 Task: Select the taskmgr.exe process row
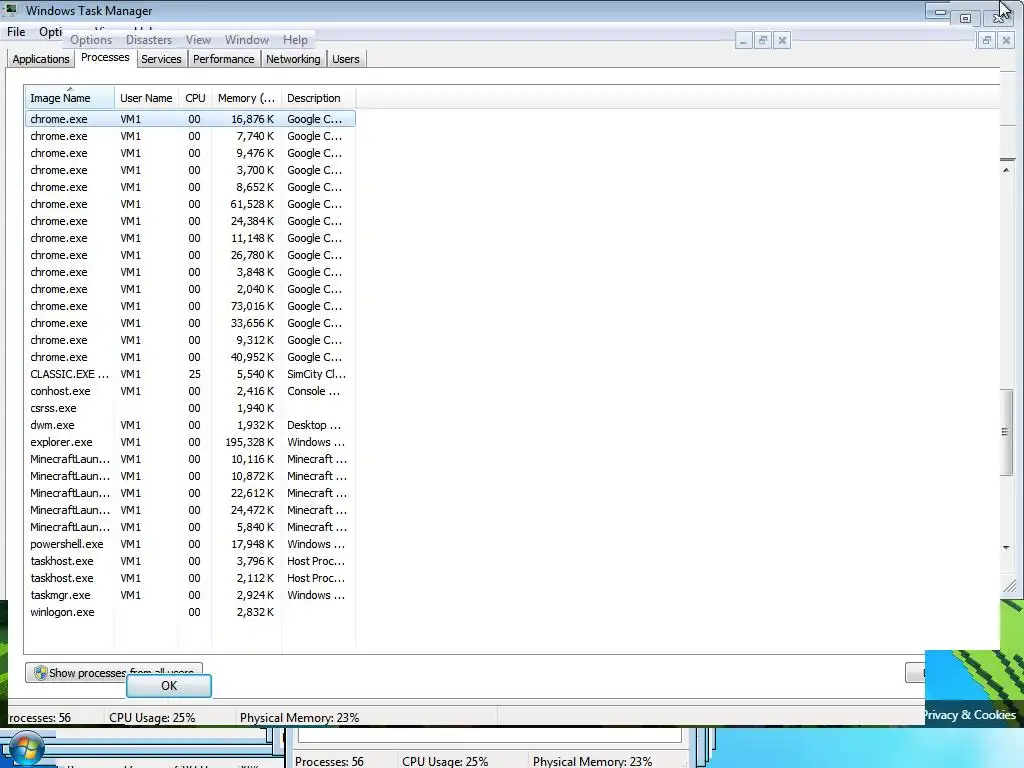[x=190, y=594]
